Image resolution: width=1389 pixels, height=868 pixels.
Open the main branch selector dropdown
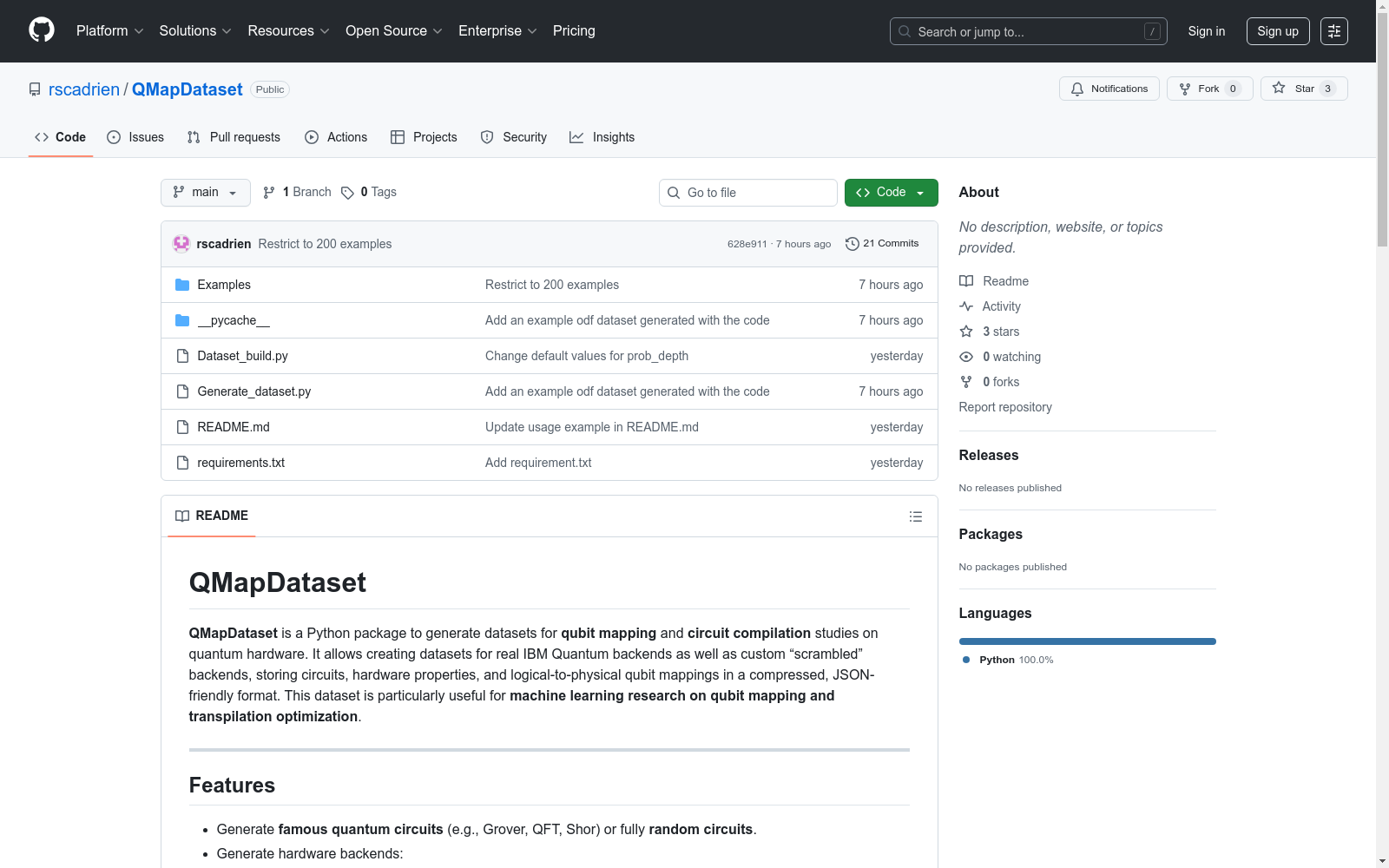coord(206,193)
